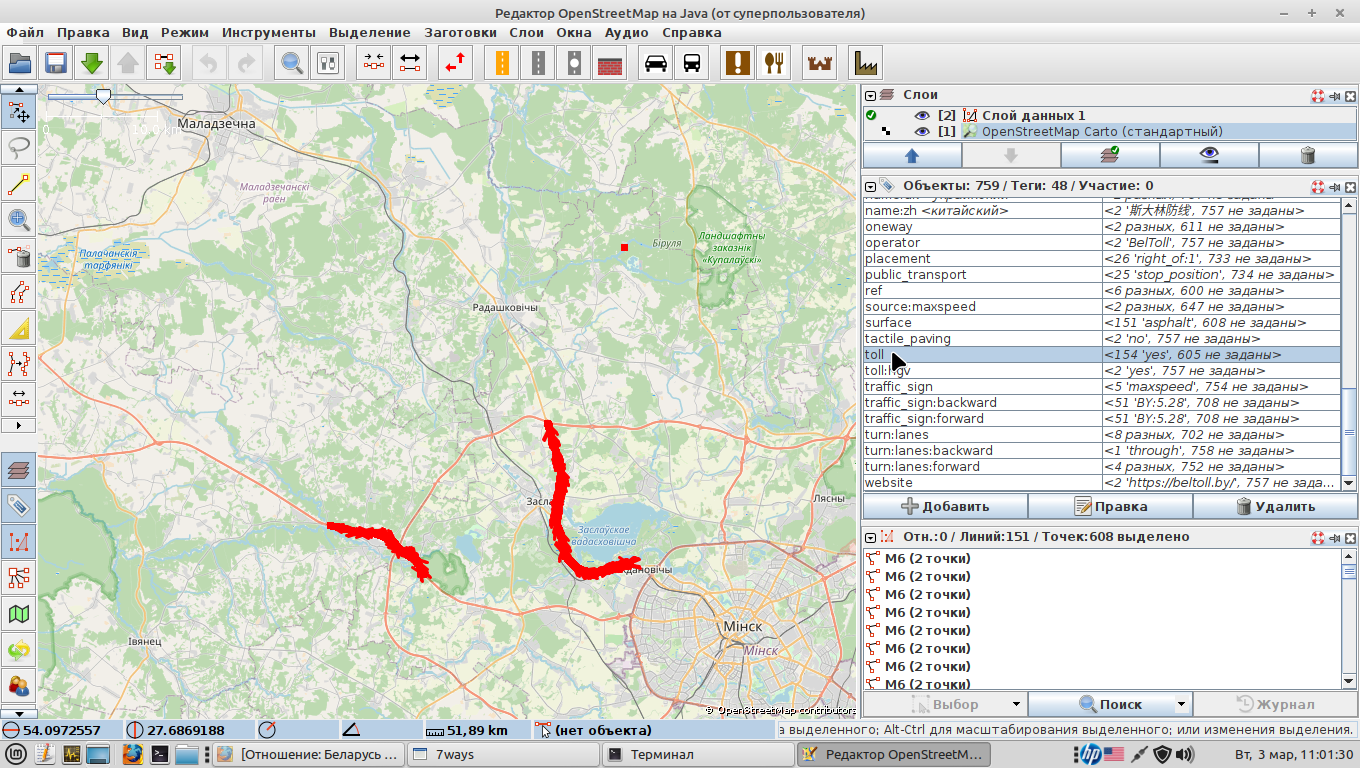Click the magnifier search icon in the top toolbar
The image size is (1360, 768).
click(x=292, y=63)
